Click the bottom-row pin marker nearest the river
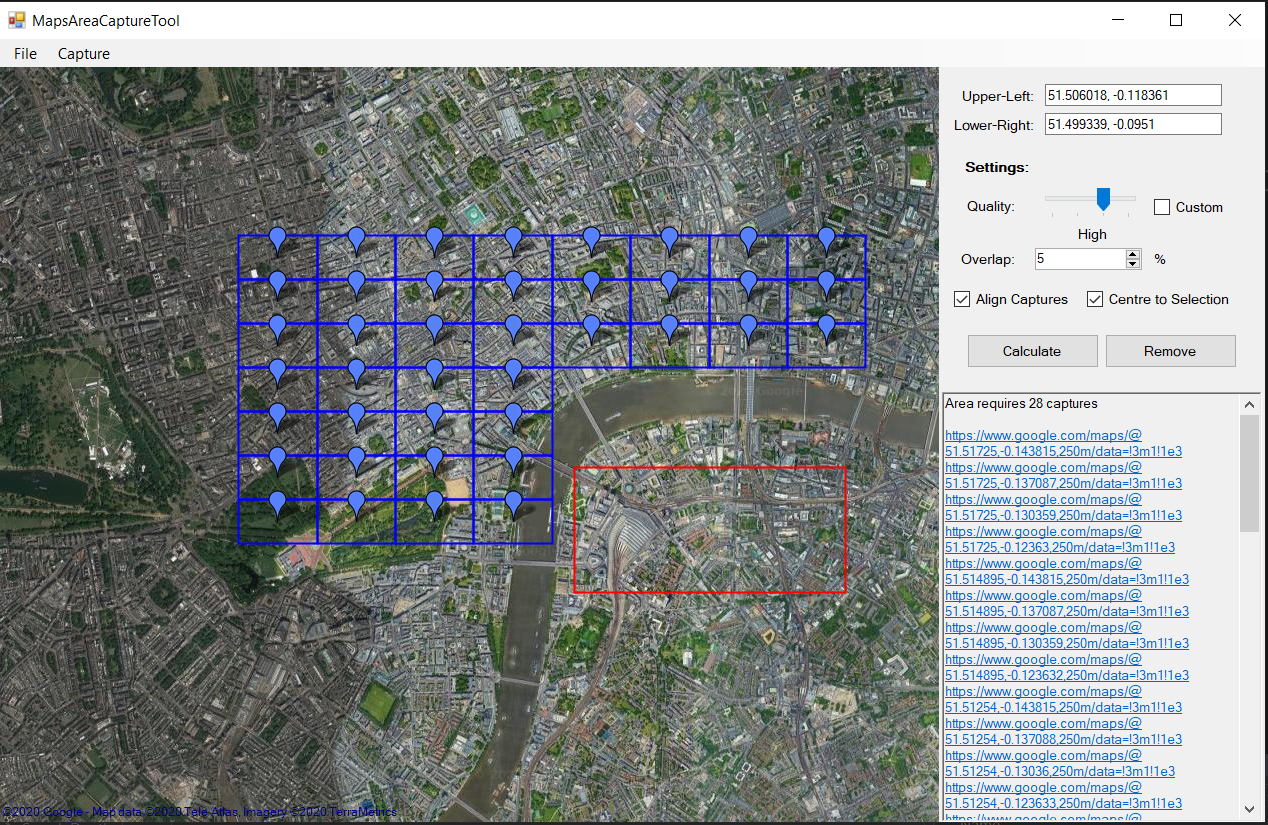Image resolution: width=1268 pixels, height=825 pixels. point(513,503)
